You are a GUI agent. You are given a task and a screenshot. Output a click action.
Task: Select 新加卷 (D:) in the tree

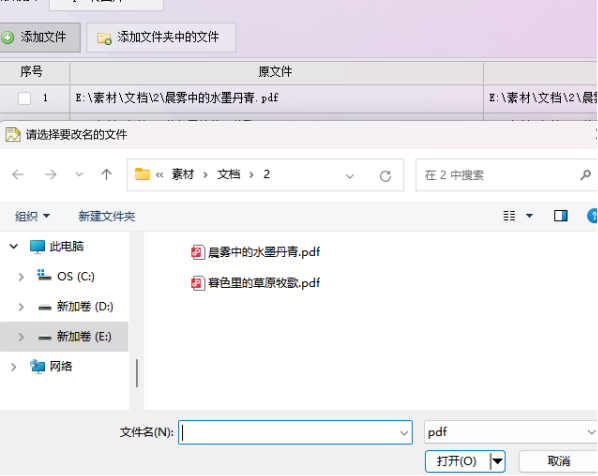[x=85, y=307]
